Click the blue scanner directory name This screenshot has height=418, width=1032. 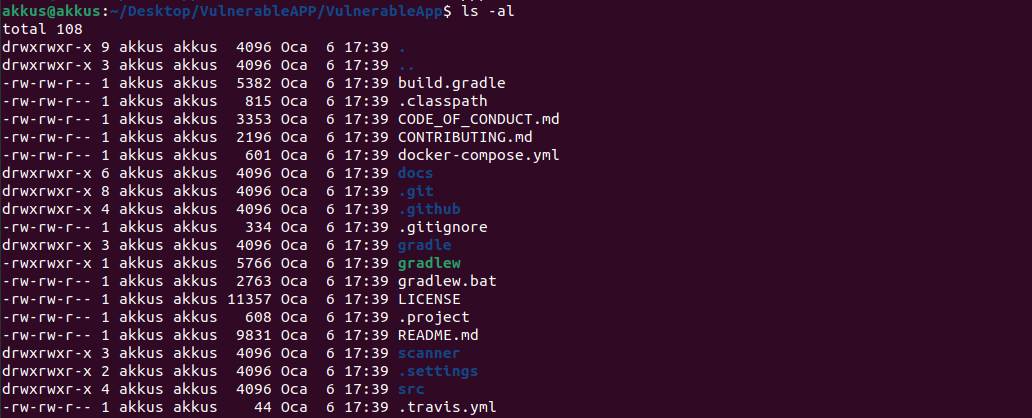pos(429,353)
